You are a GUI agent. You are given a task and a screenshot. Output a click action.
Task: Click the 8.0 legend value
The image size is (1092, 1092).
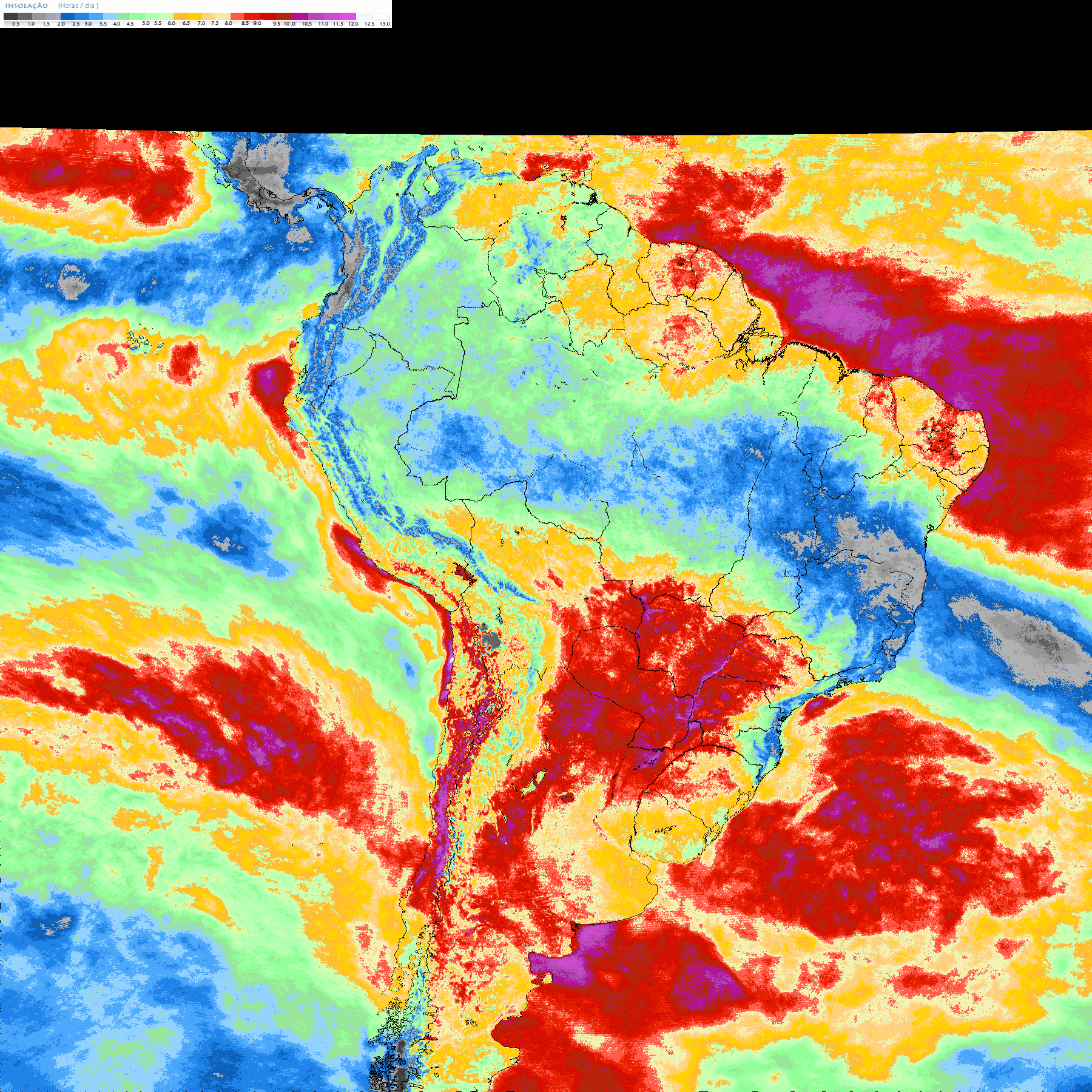tap(229, 23)
